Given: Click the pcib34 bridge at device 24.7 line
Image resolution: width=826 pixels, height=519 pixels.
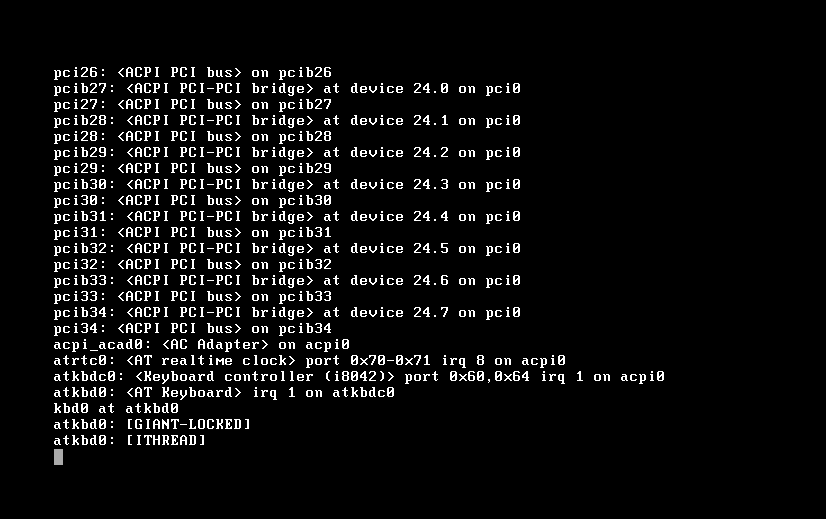Looking at the screenshot, I should 287,313.
